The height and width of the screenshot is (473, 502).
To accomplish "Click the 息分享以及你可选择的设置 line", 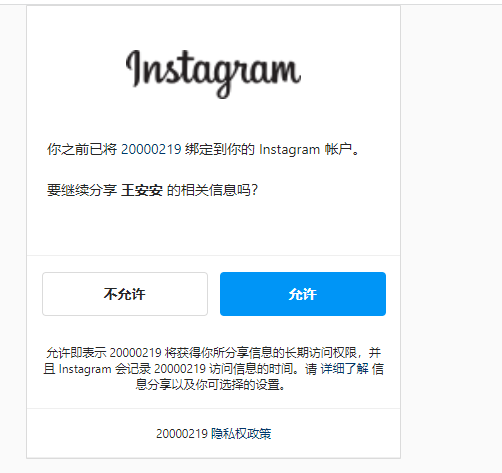I will (211, 385).
